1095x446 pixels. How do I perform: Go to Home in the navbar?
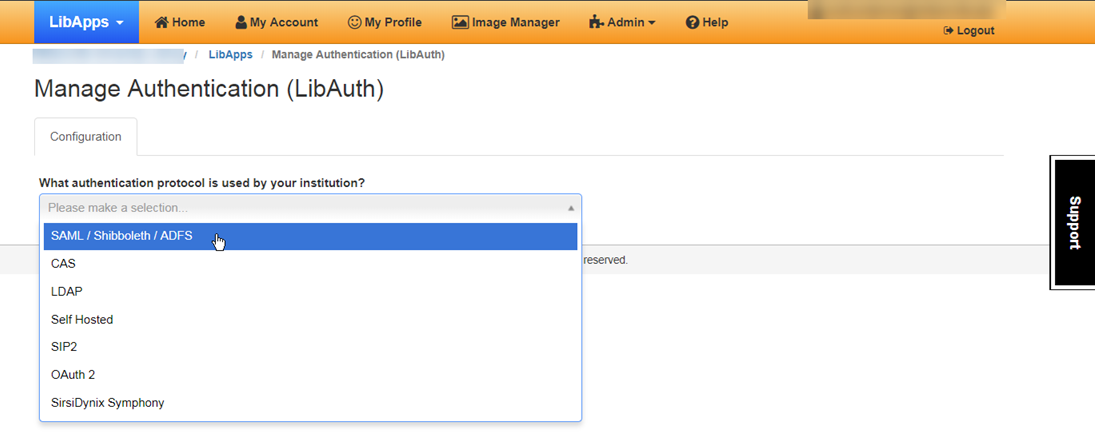pos(179,22)
